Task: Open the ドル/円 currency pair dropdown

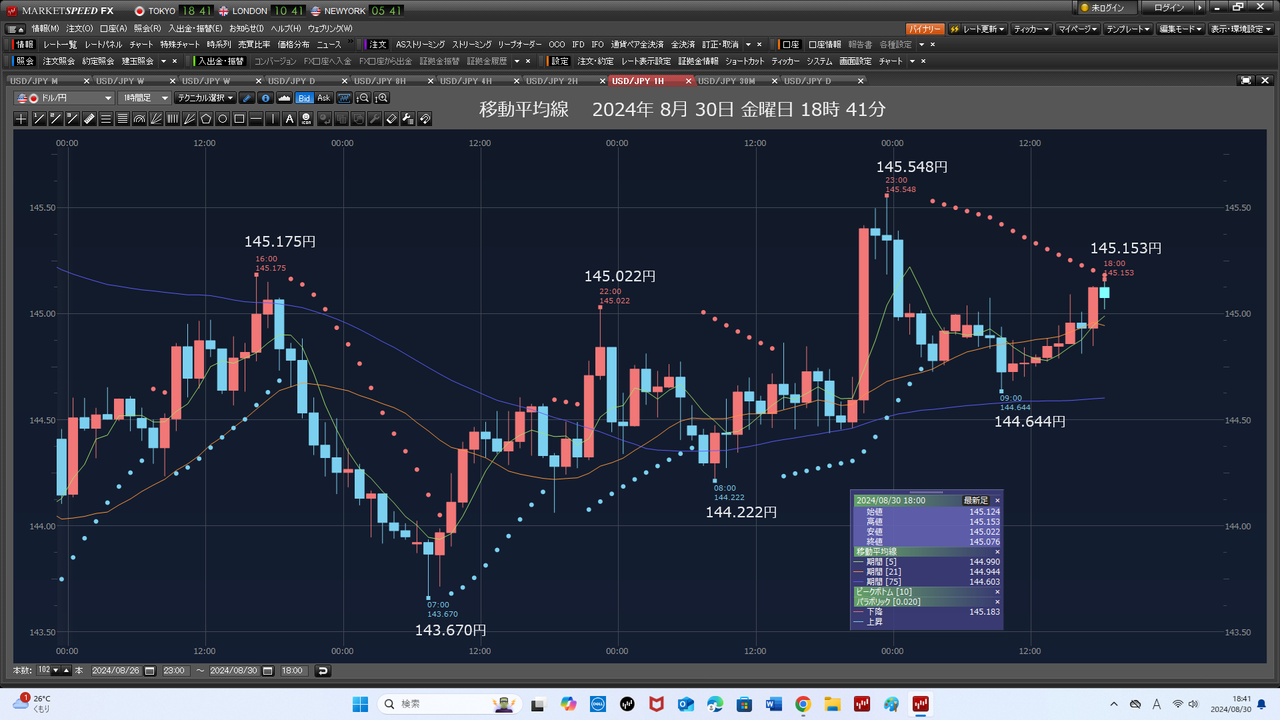Action: tap(64, 98)
